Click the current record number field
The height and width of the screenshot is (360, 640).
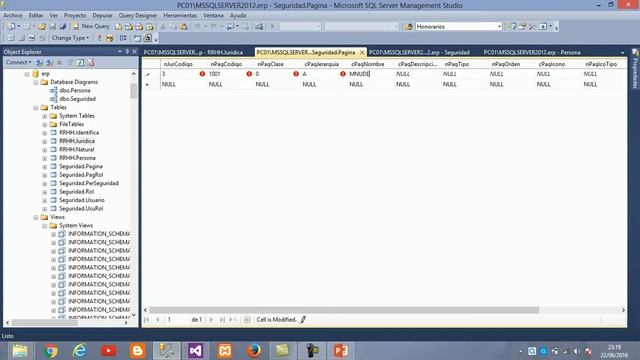click(177, 320)
